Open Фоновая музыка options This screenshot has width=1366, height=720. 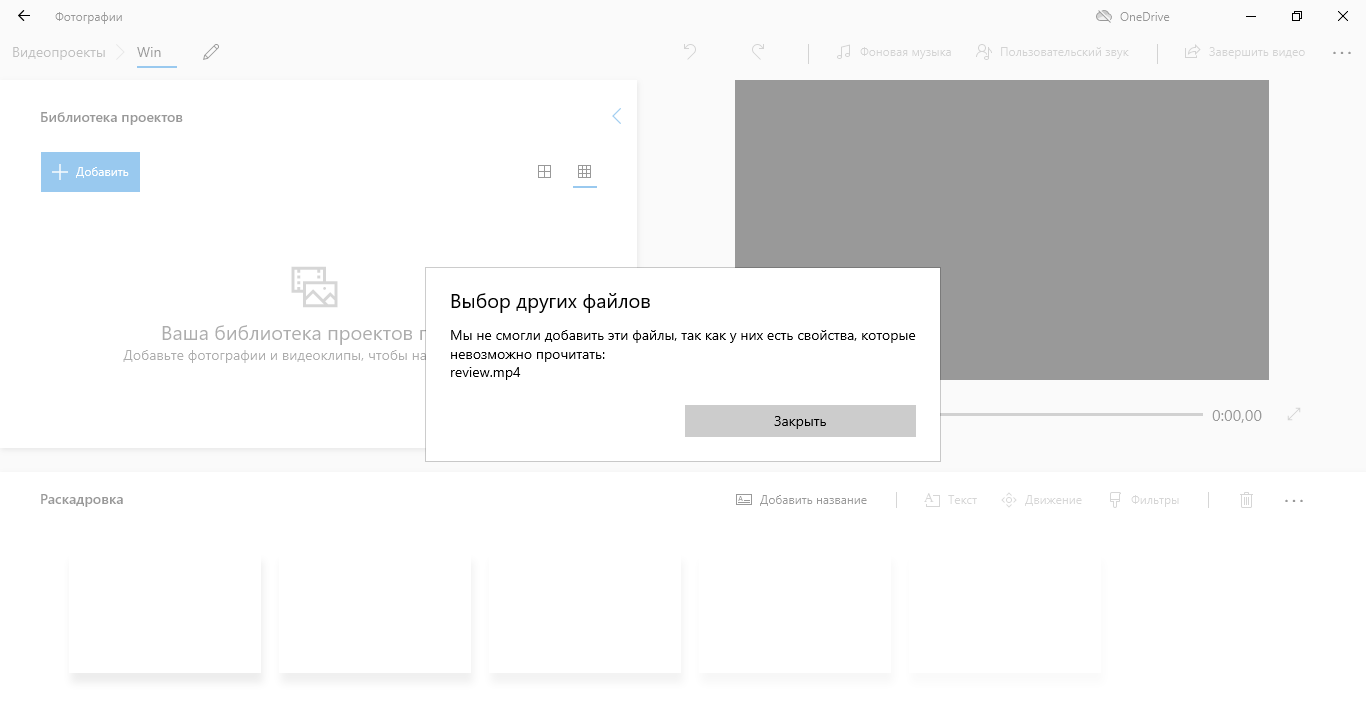[894, 52]
